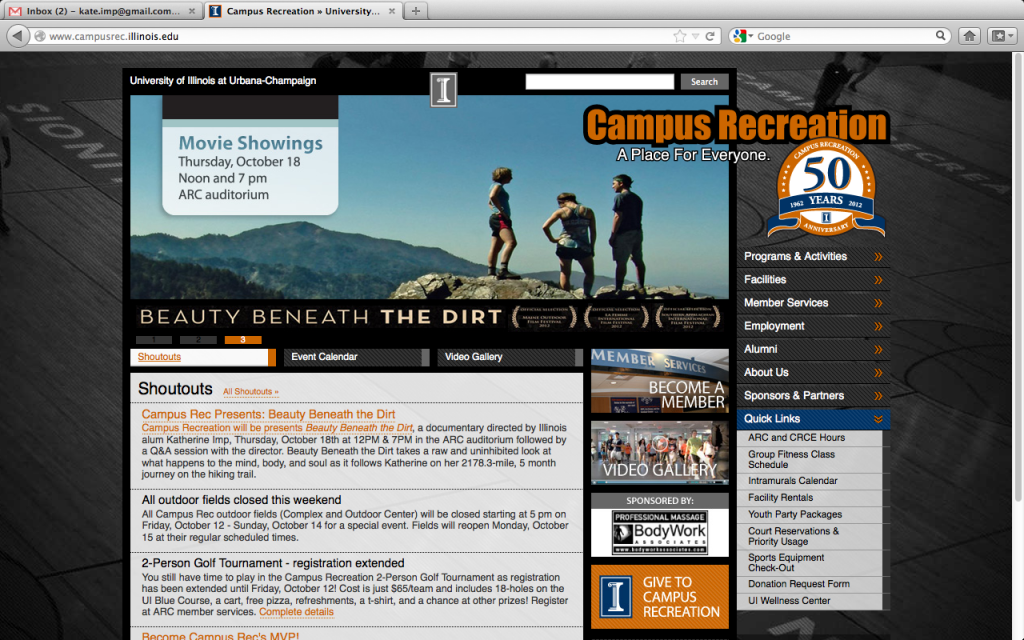Show slide 1 of the banner
The image size is (1024, 640).
pyautogui.click(x=153, y=340)
